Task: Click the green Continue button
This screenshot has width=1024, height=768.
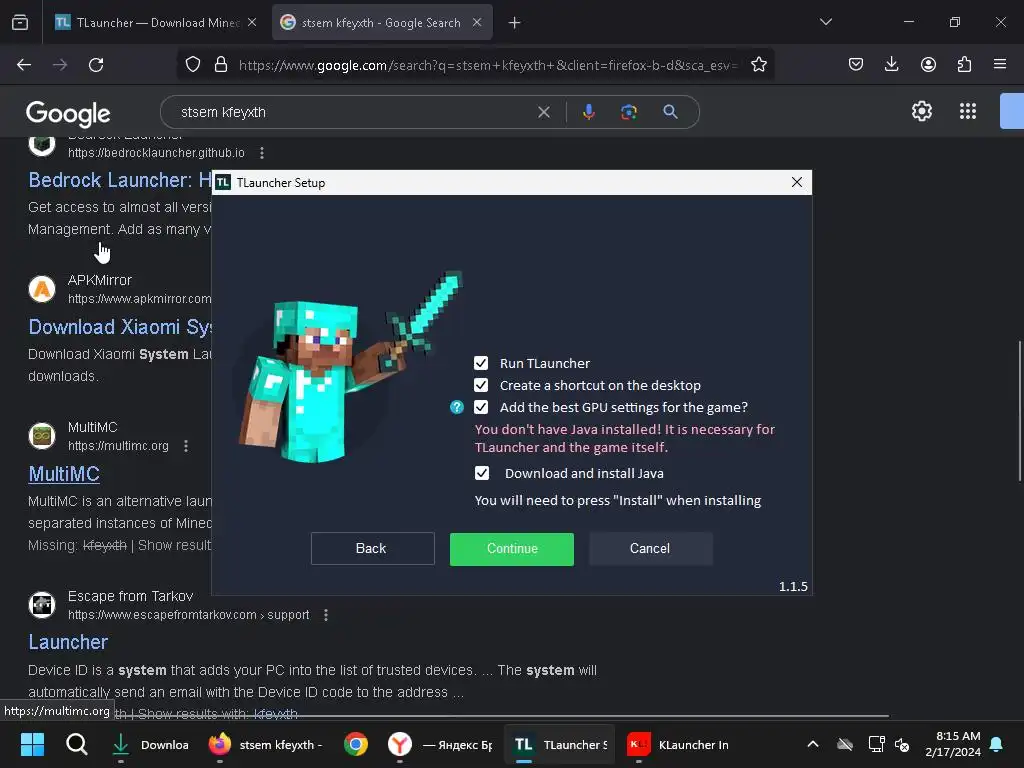Action: click(512, 549)
